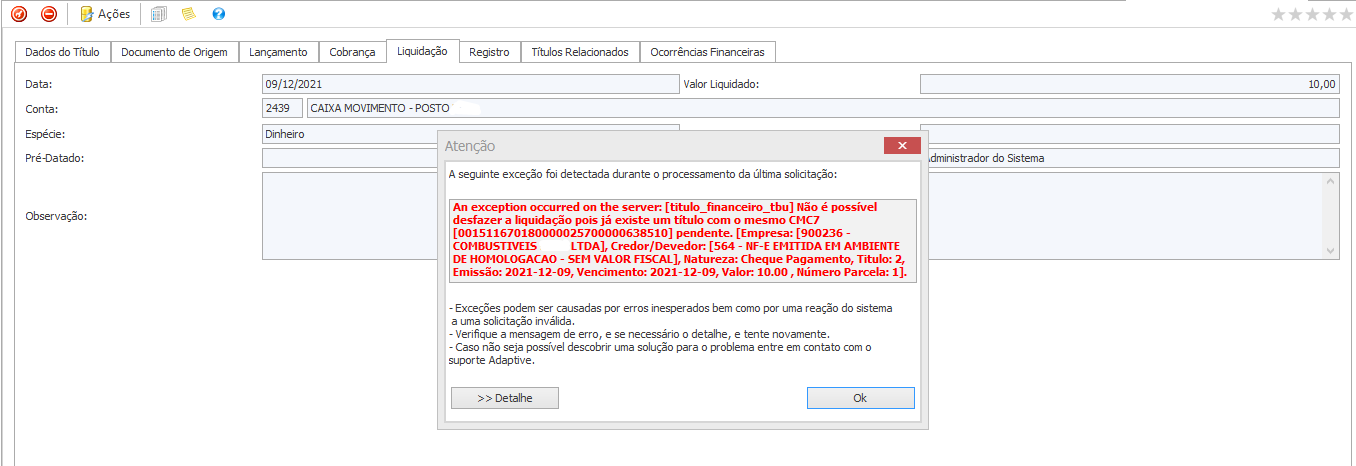Click the Valor Liquidado field
The height and width of the screenshot is (466, 1356).
point(1129,84)
